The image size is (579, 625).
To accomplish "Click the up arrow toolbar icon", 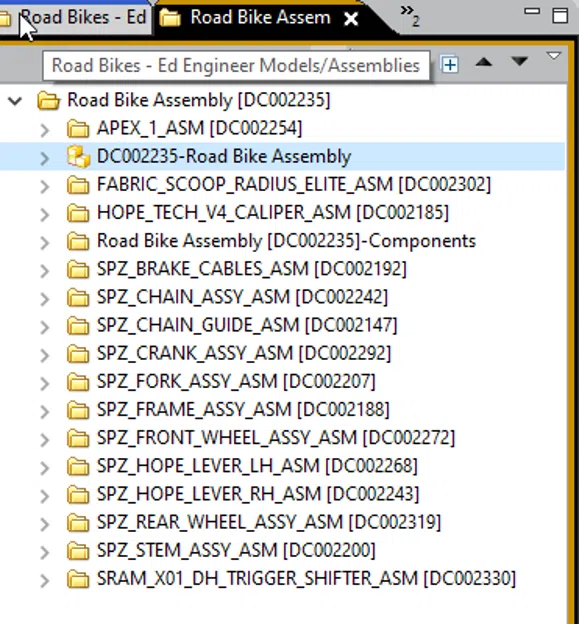I will point(484,62).
